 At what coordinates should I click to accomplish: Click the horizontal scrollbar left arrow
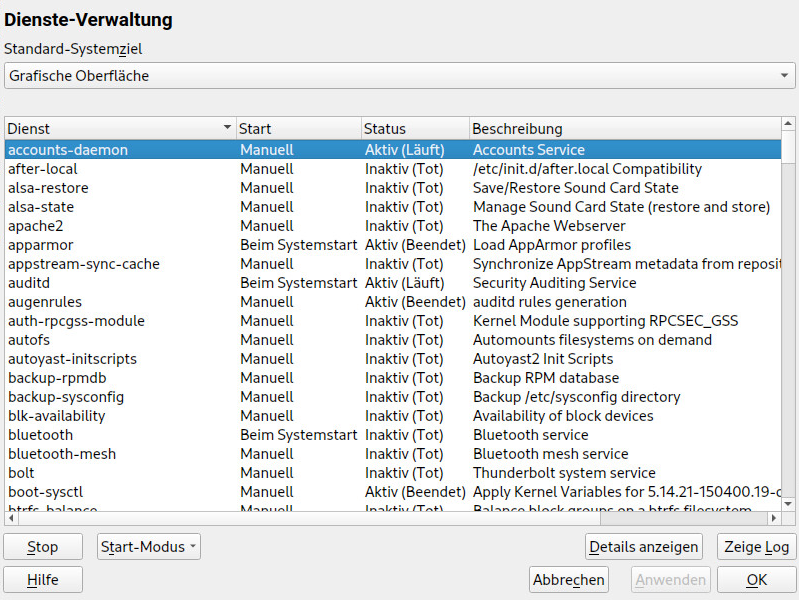11,518
